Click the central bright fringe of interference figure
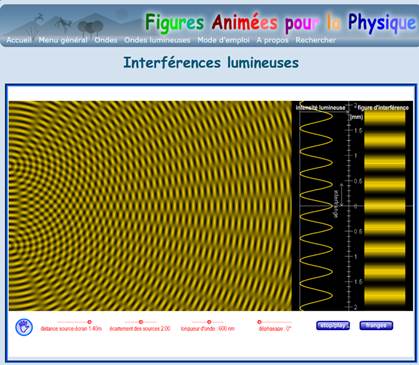The image size is (419, 365). [385, 206]
